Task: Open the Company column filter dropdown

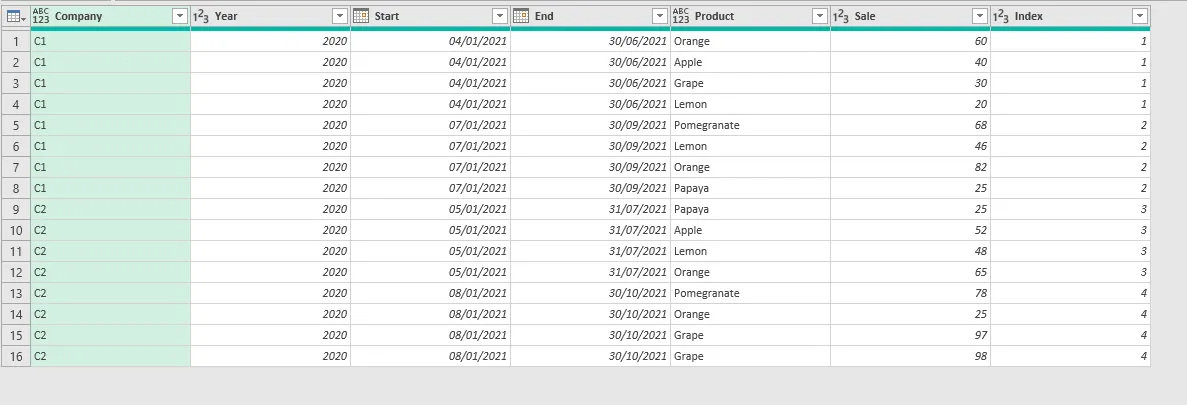Action: [x=180, y=16]
